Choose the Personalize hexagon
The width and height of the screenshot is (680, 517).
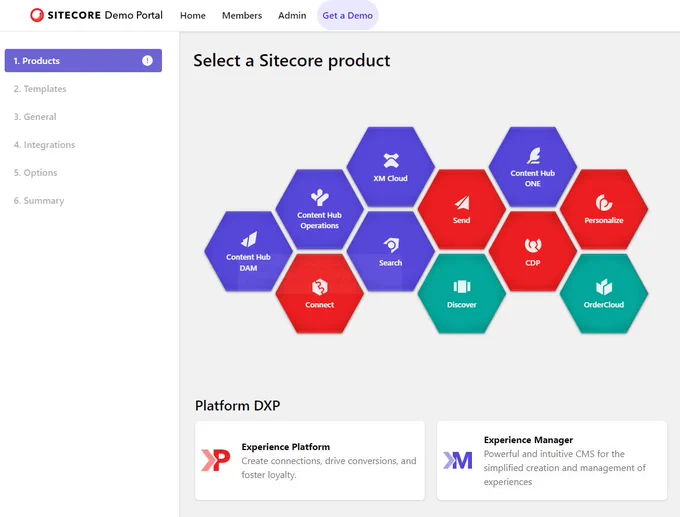point(604,209)
